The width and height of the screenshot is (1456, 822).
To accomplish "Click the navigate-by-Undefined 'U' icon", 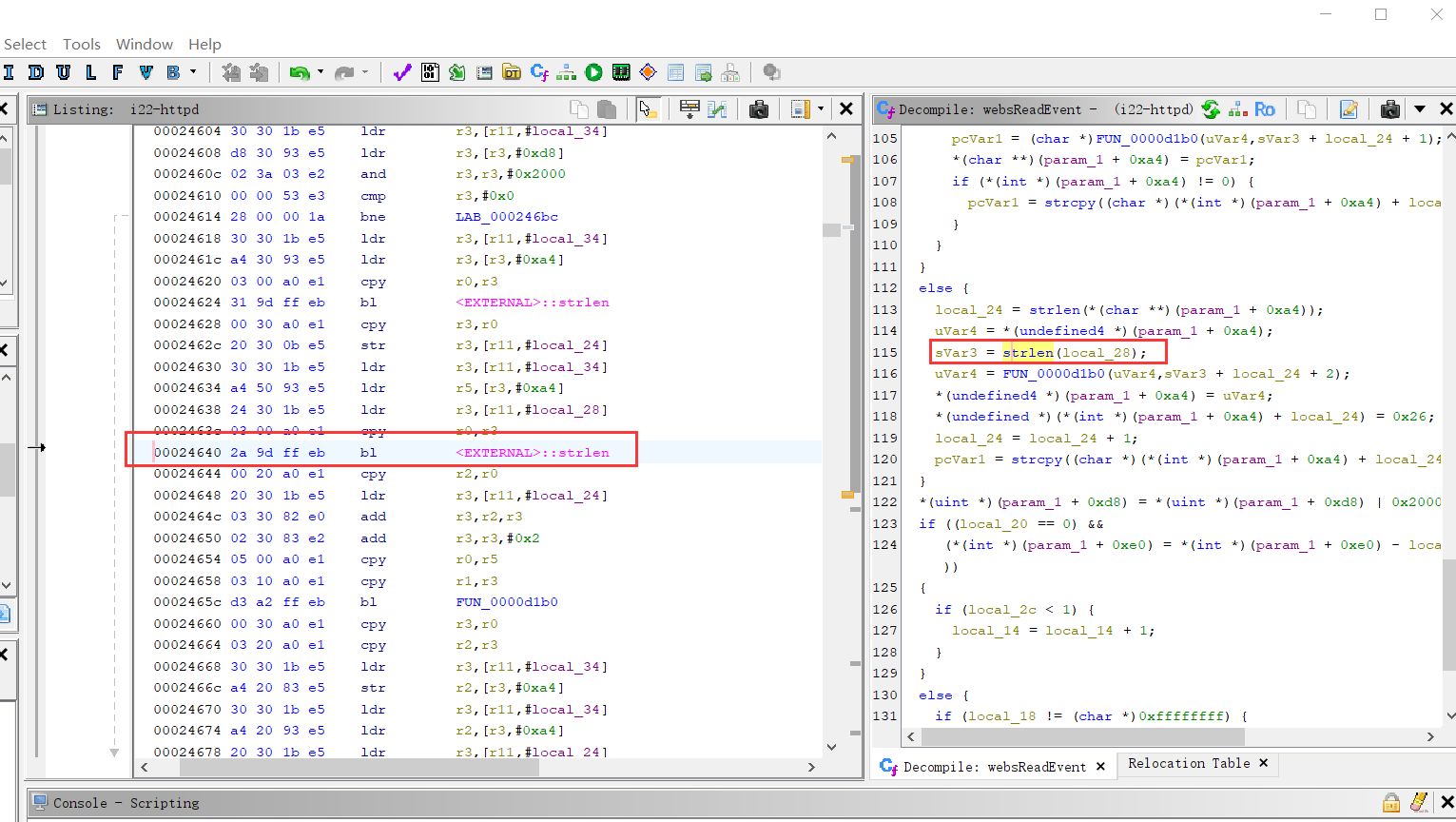I will [64, 72].
